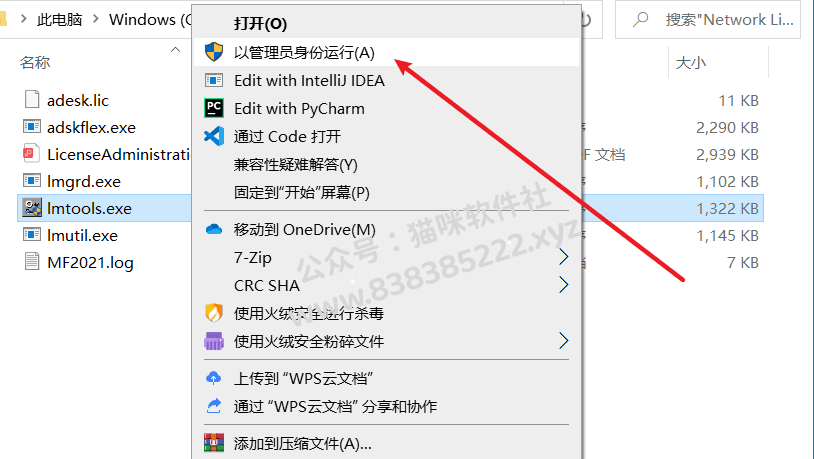
Task: Click the VS Code icon in menu
Action: [214, 136]
